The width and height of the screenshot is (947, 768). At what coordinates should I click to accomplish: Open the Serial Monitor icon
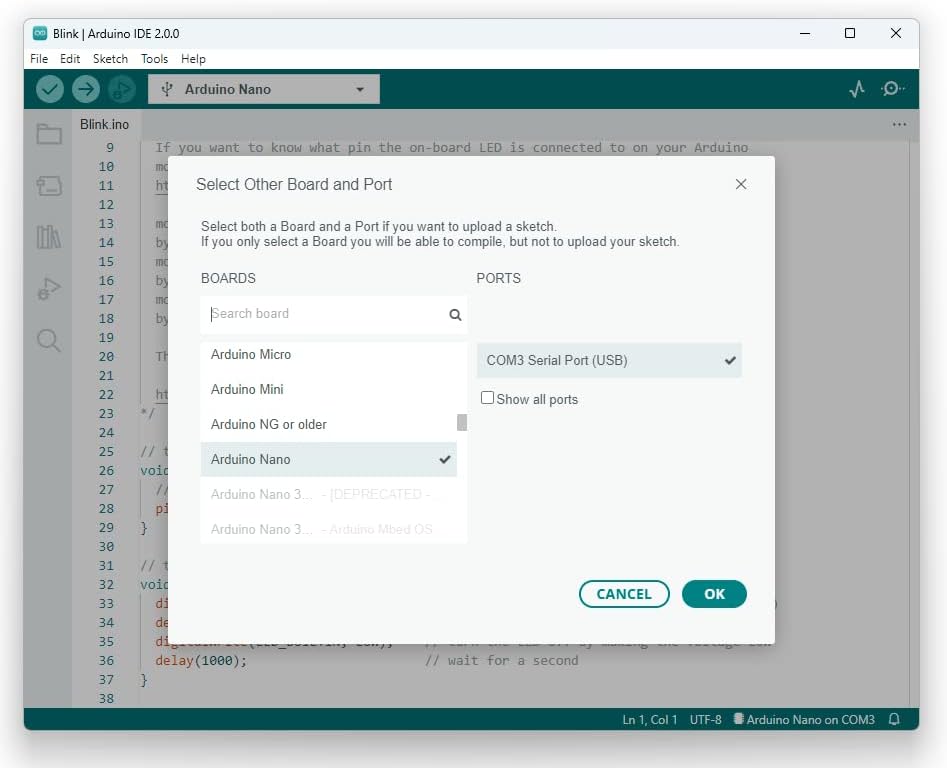pyautogui.click(x=892, y=89)
